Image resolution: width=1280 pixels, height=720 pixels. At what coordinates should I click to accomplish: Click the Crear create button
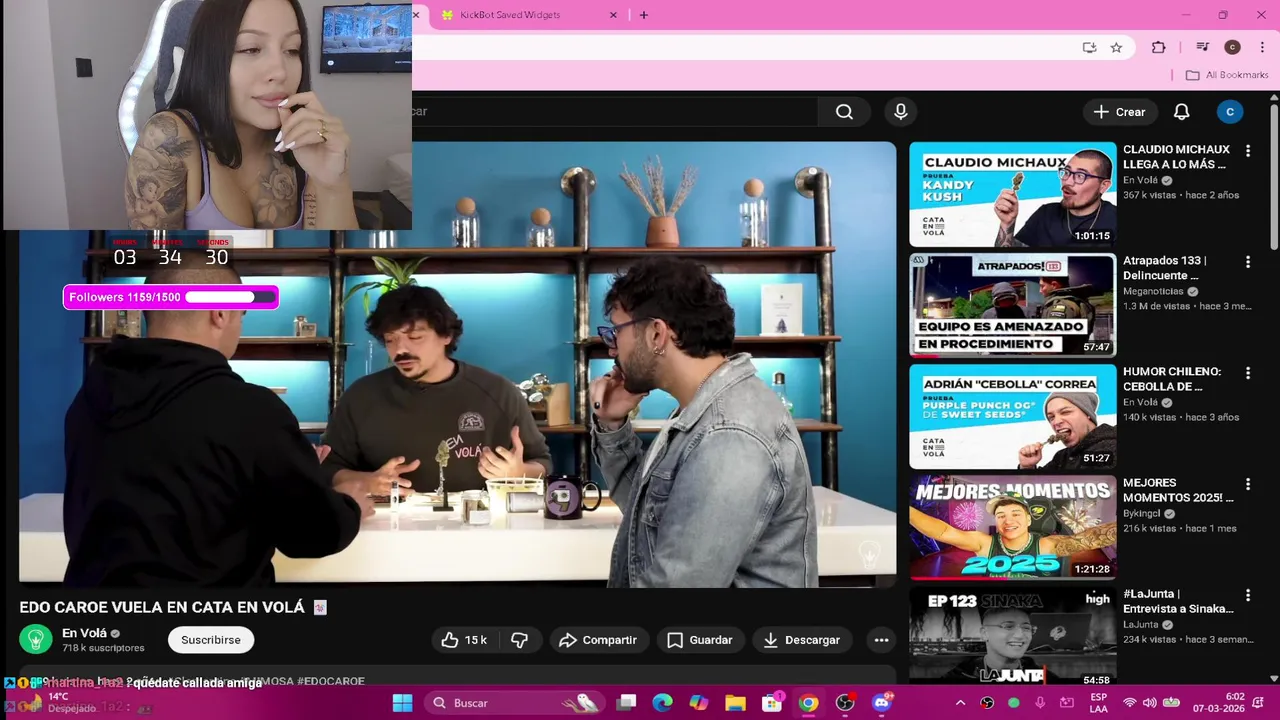pyautogui.click(x=1119, y=112)
